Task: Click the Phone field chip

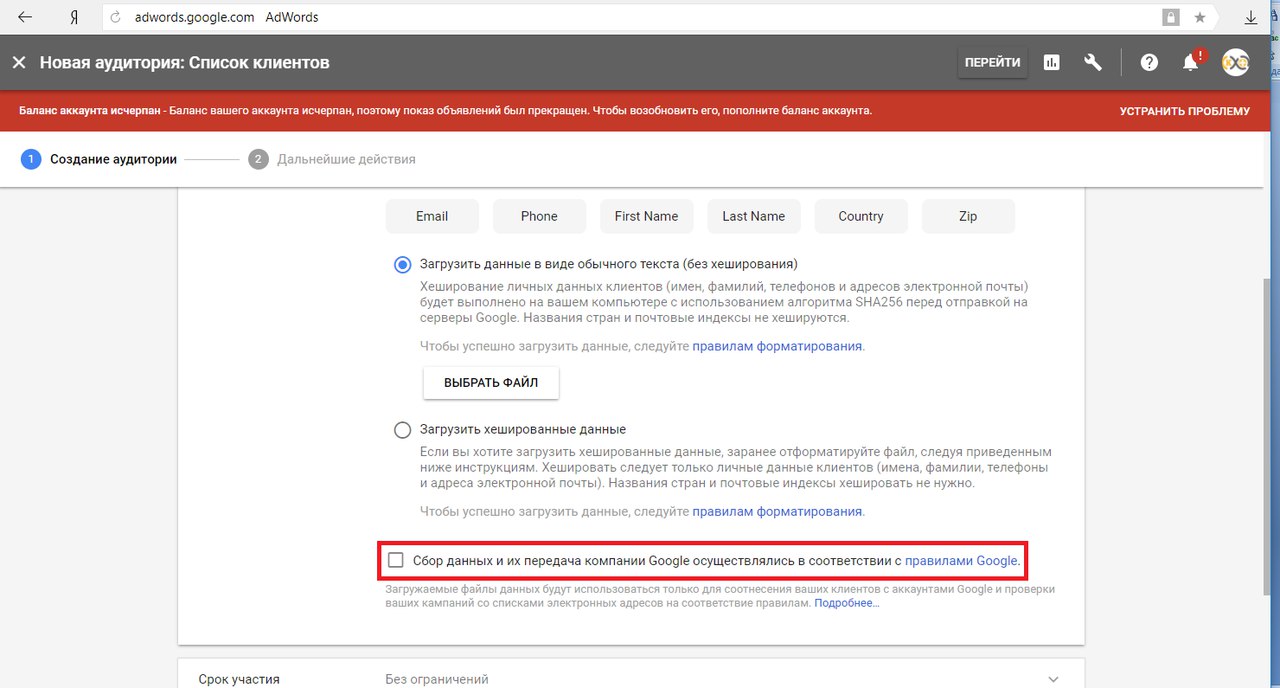Action: click(x=539, y=216)
